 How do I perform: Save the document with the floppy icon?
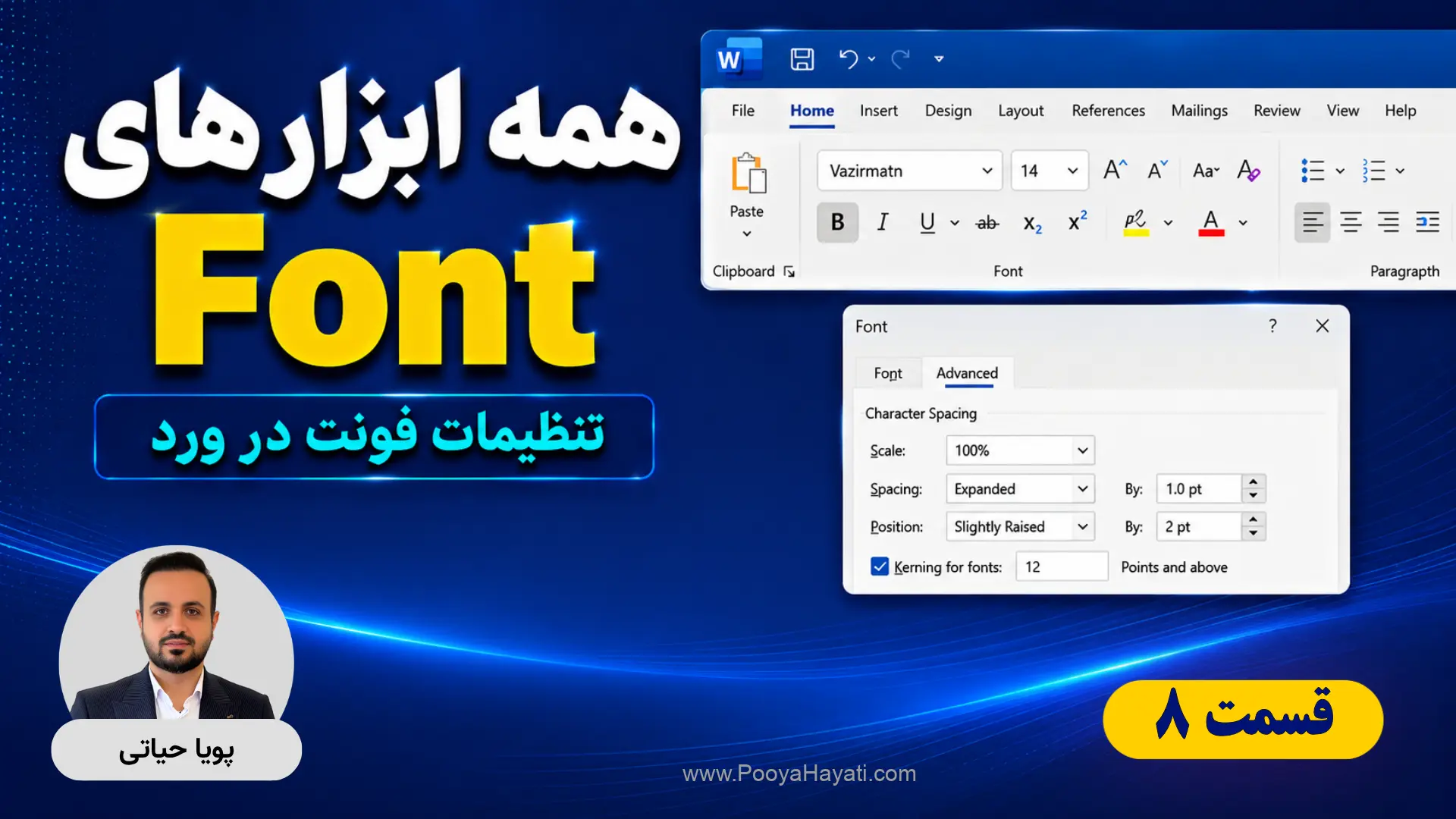click(802, 59)
